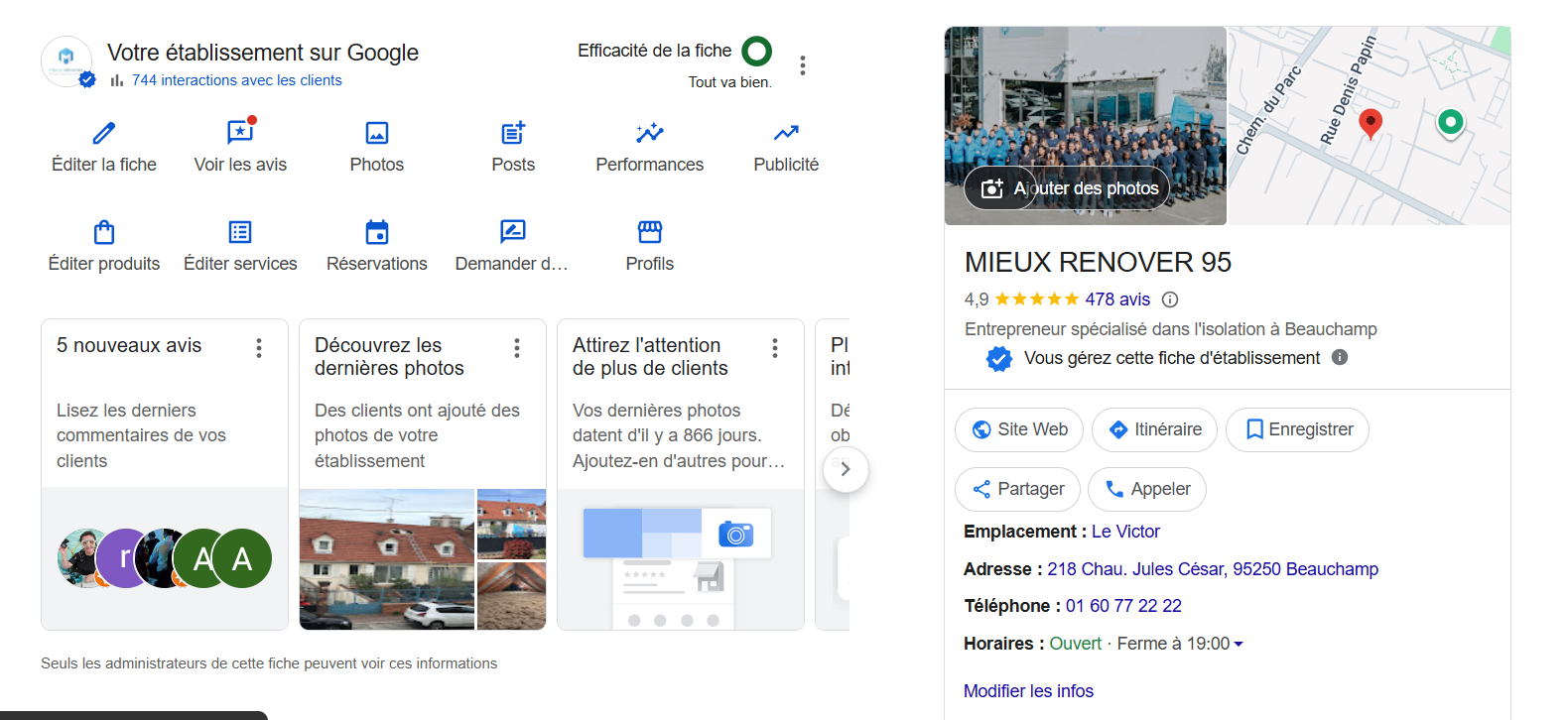Click the business profile logo avatar
The width and height of the screenshot is (1568, 720).
click(x=66, y=61)
